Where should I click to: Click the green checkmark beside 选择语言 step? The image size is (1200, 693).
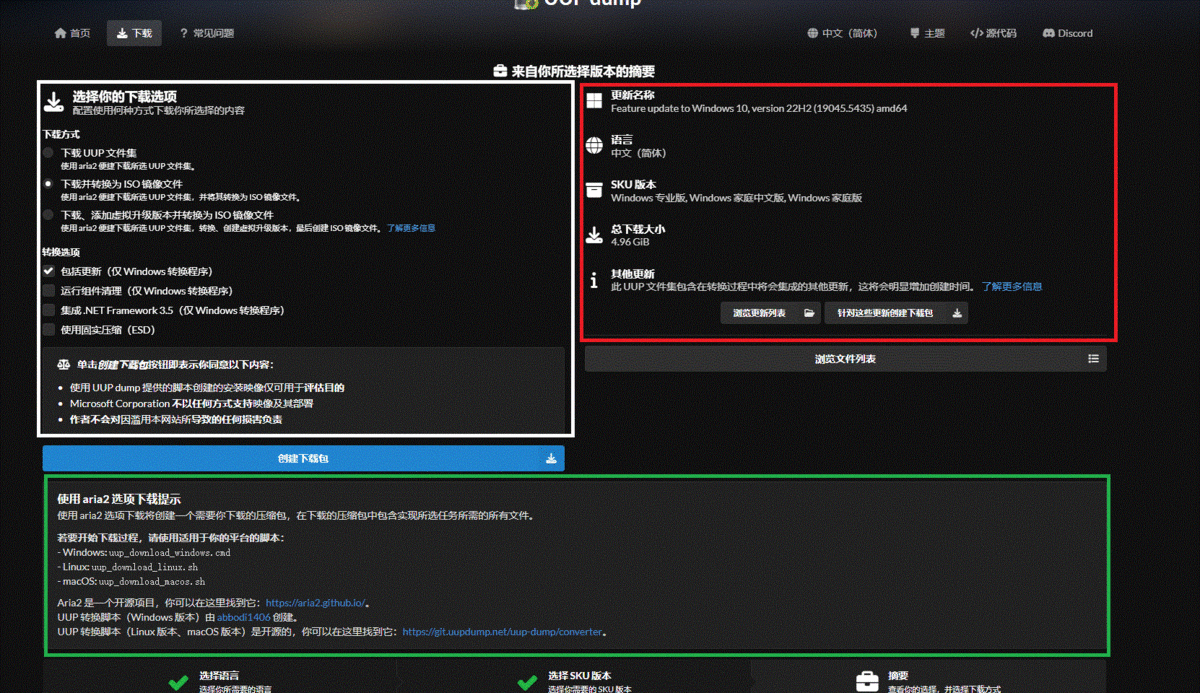[178, 683]
